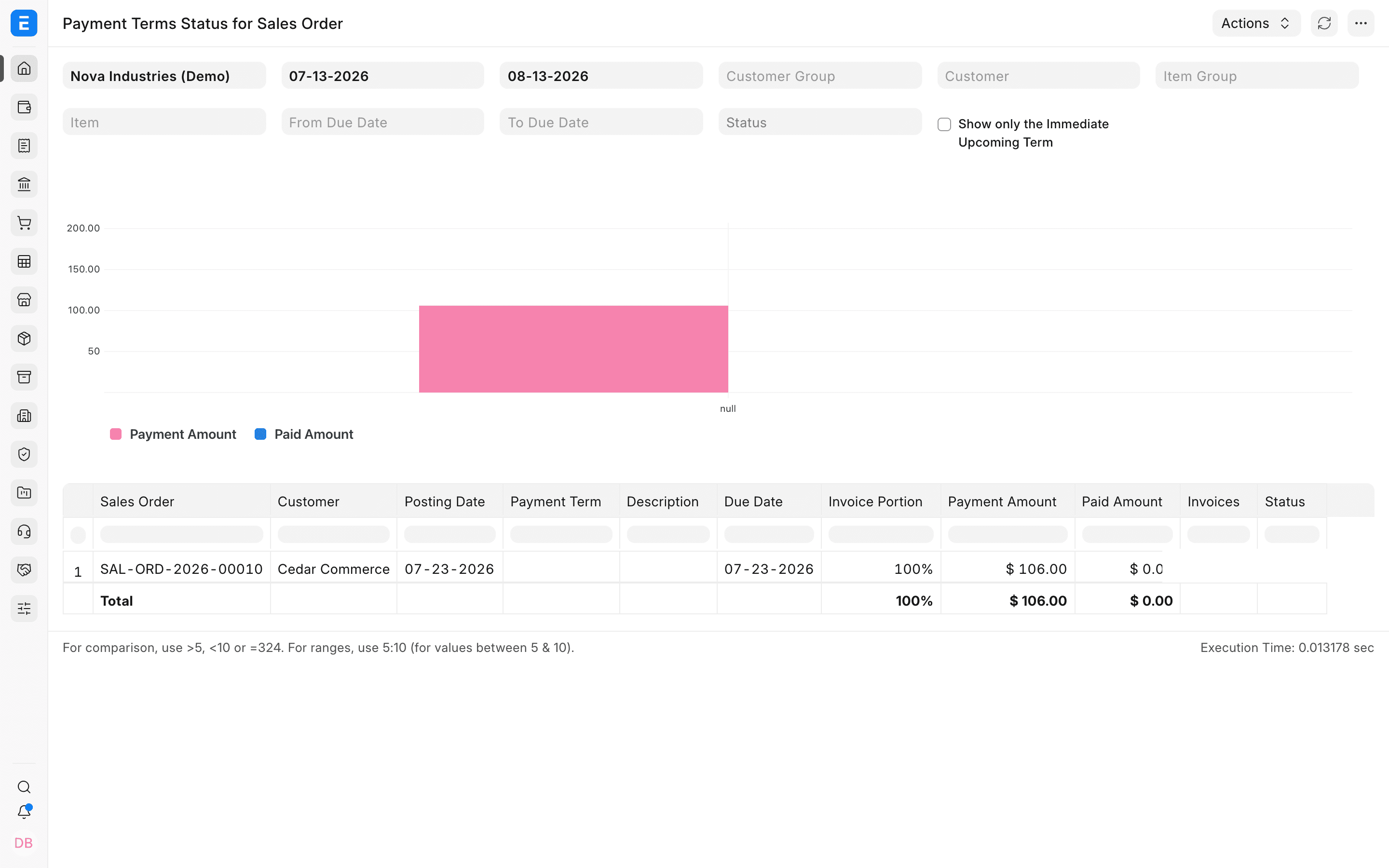Click the Company field Nova Industries (Demo)

[x=164, y=76]
